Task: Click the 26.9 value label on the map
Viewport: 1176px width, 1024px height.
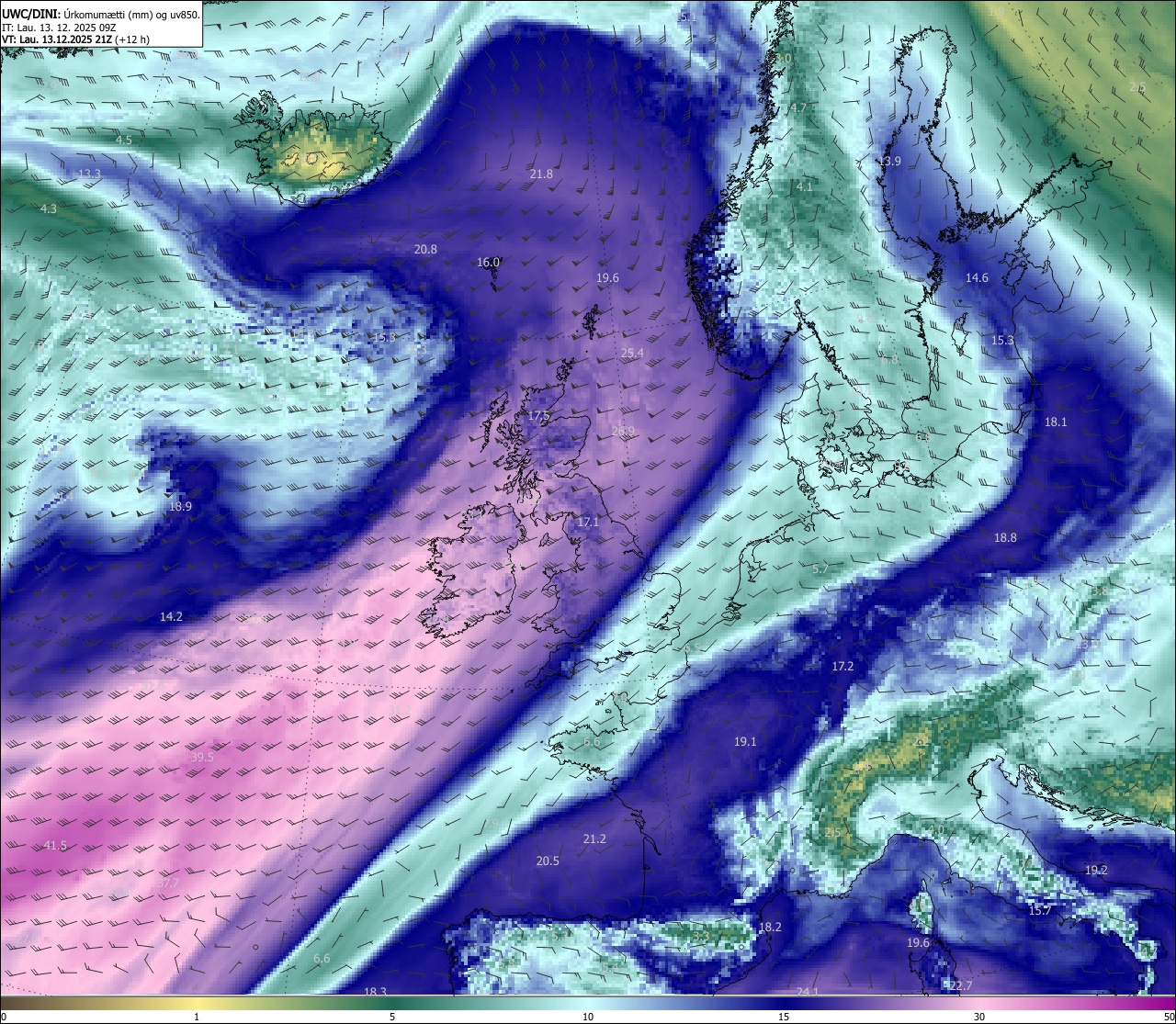Action: pos(623,431)
